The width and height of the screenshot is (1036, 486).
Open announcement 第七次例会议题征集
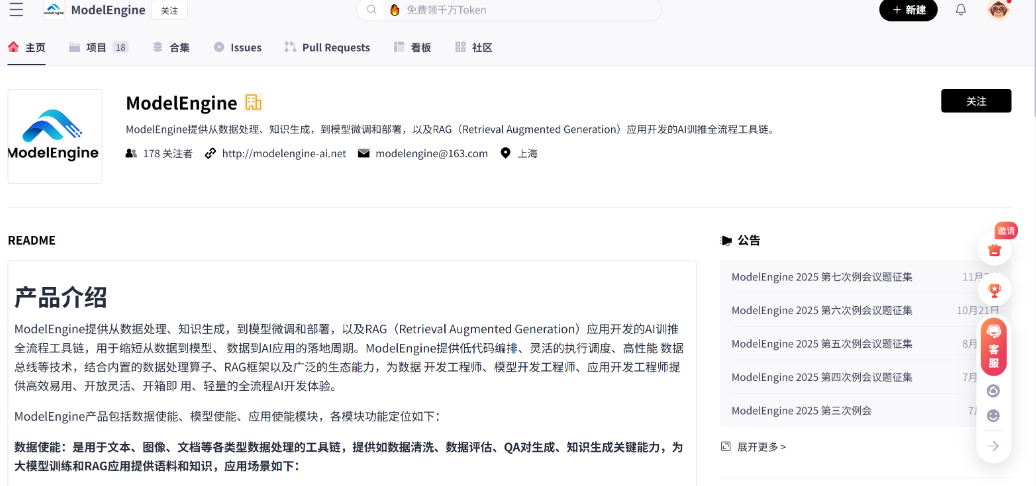pyautogui.click(x=822, y=277)
